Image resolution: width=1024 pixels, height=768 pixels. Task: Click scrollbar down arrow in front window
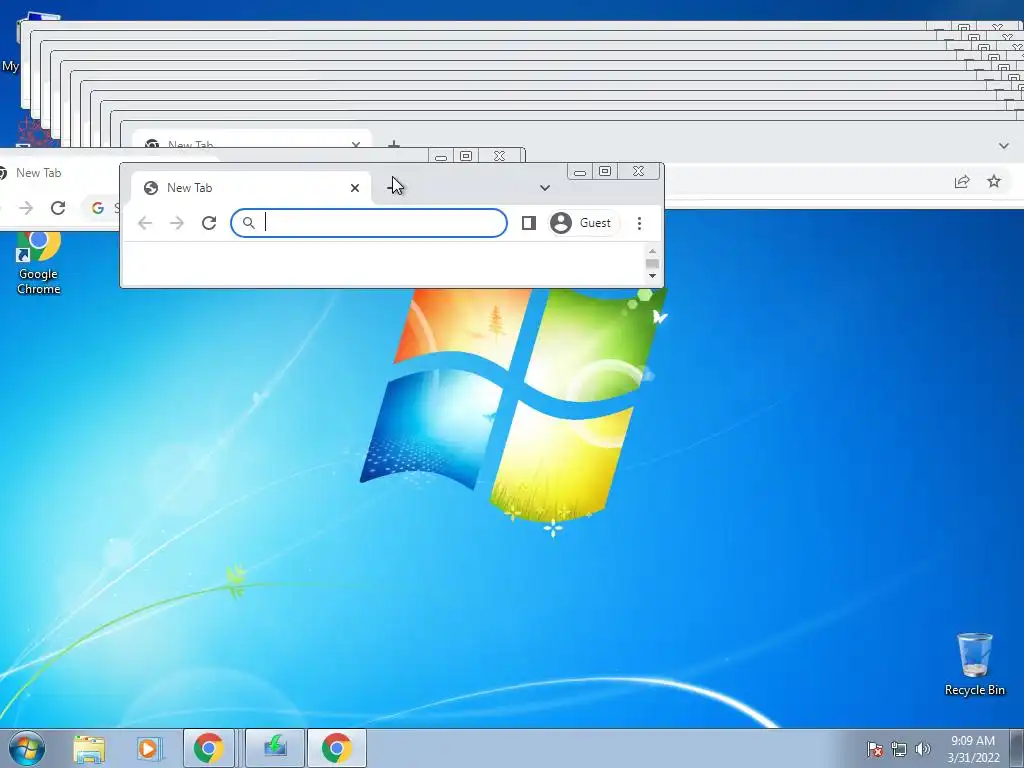pos(652,276)
